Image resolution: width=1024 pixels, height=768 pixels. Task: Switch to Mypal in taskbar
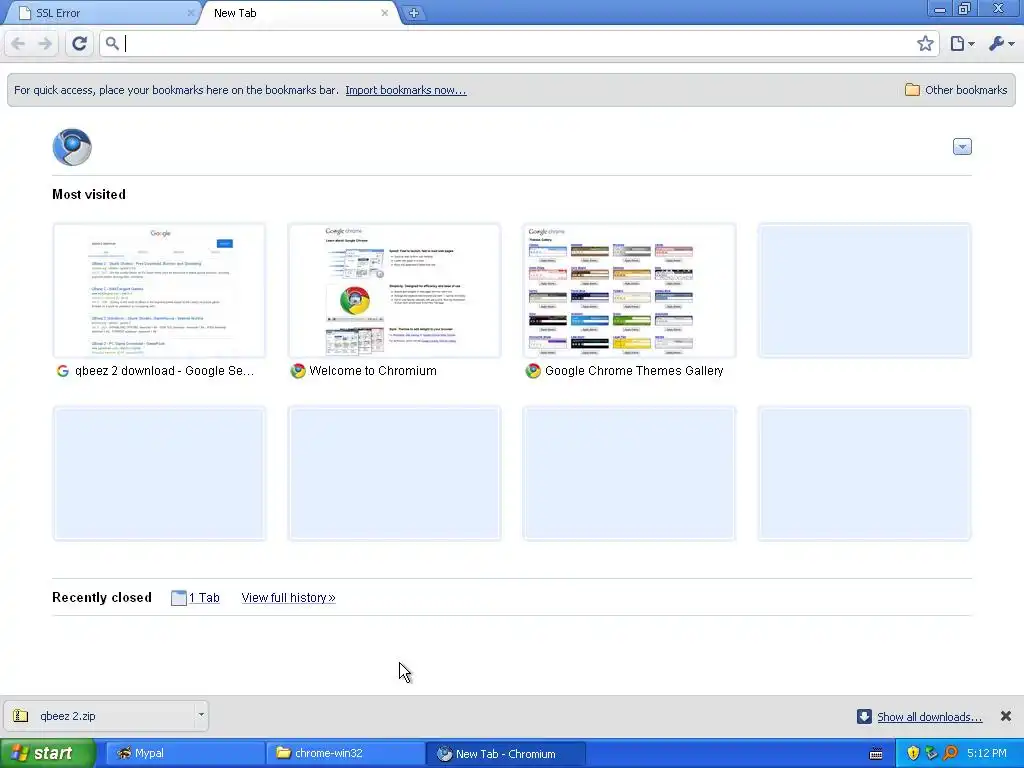185,753
